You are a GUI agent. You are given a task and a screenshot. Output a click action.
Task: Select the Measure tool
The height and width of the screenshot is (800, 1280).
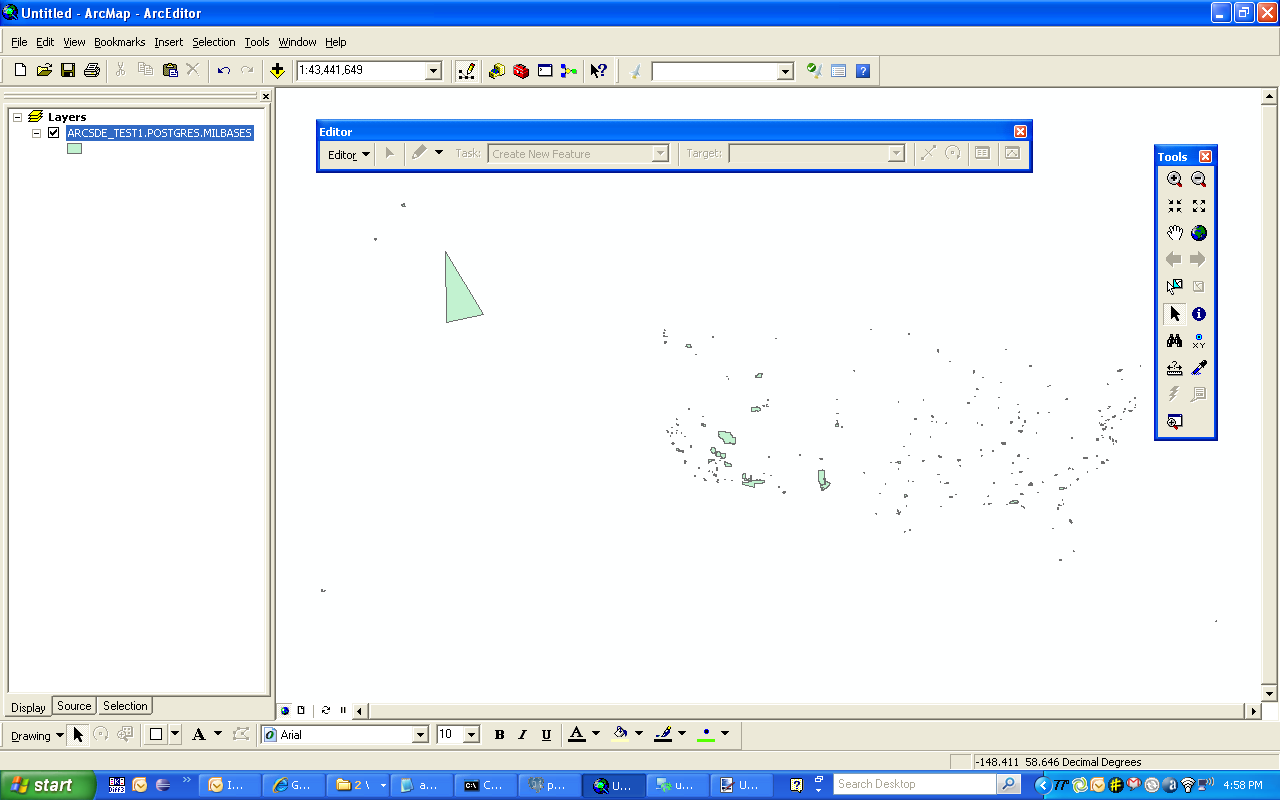click(1175, 368)
